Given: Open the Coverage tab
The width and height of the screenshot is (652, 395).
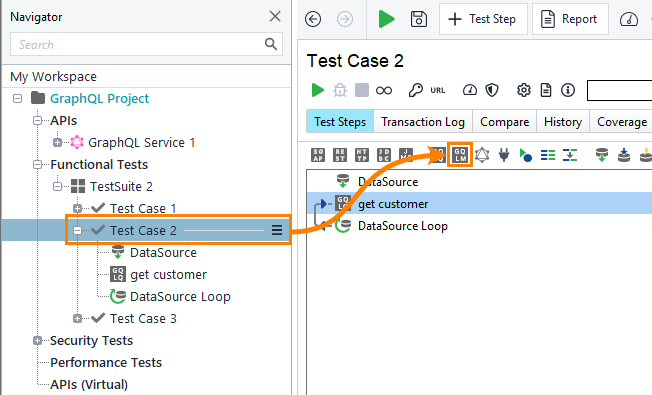Looking at the screenshot, I should [x=622, y=121].
